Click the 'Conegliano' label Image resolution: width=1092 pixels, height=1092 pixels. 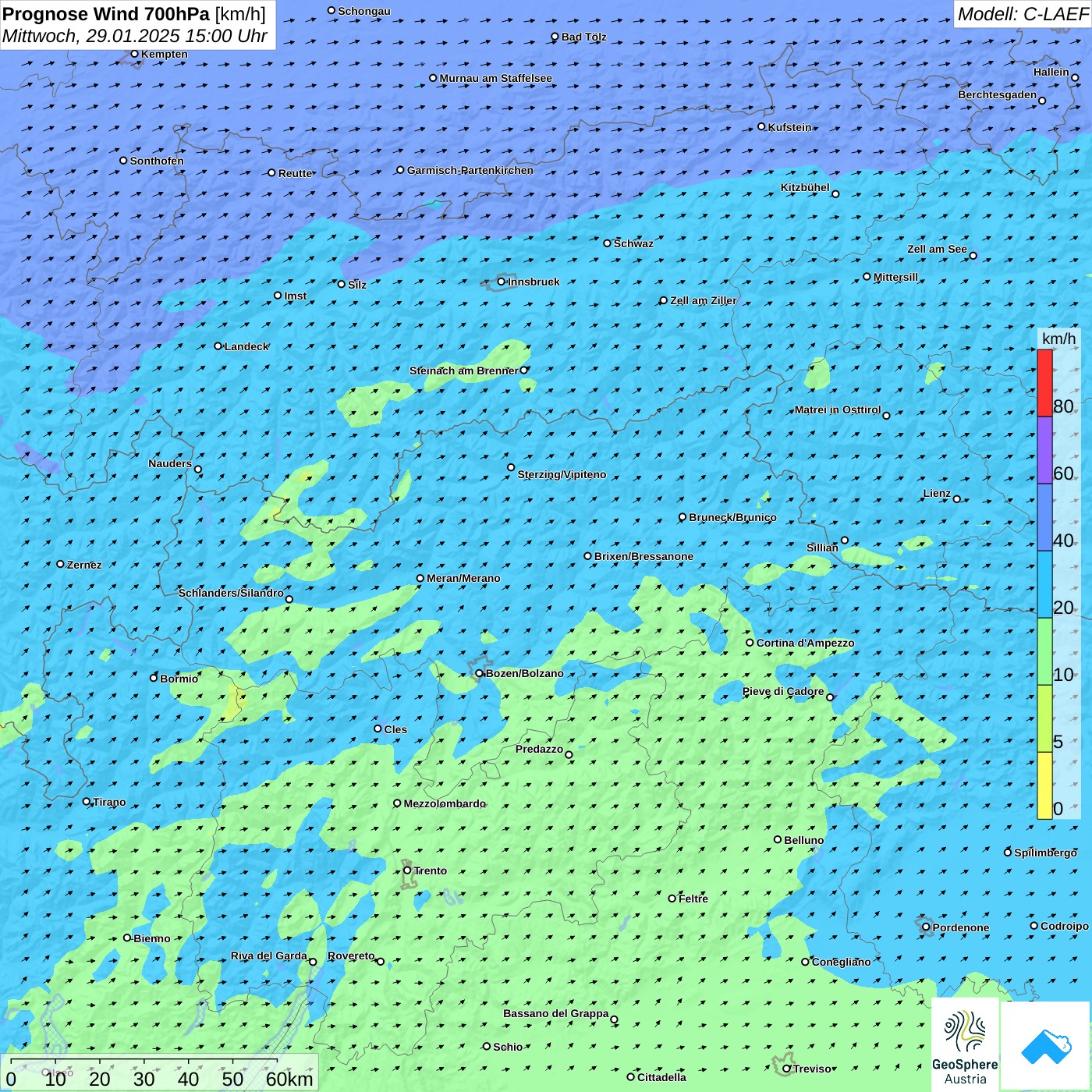pos(841,962)
